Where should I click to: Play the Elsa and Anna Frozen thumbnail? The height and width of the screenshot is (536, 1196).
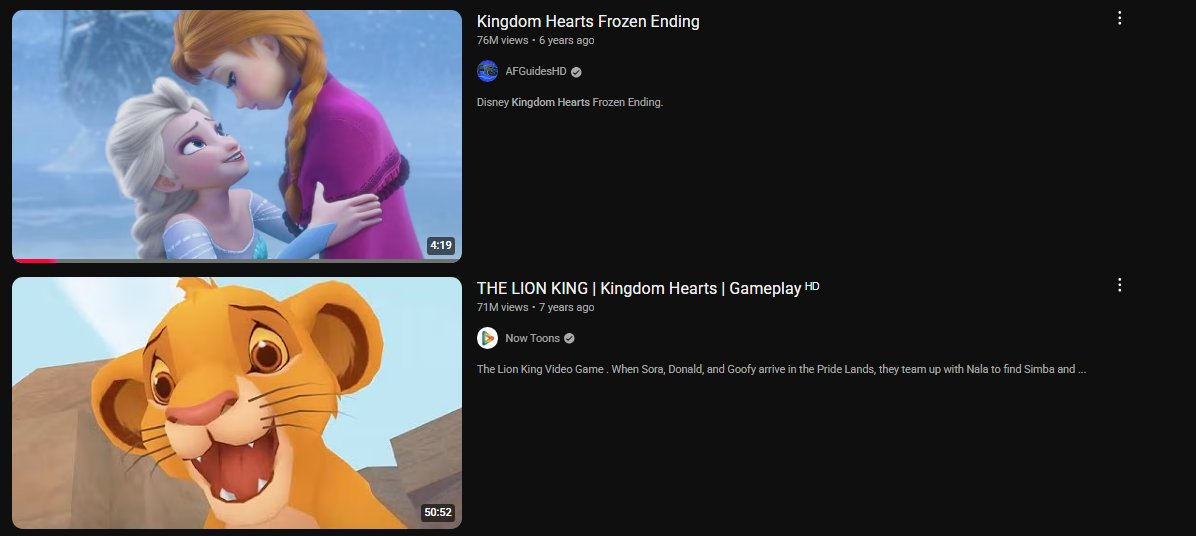coord(237,135)
